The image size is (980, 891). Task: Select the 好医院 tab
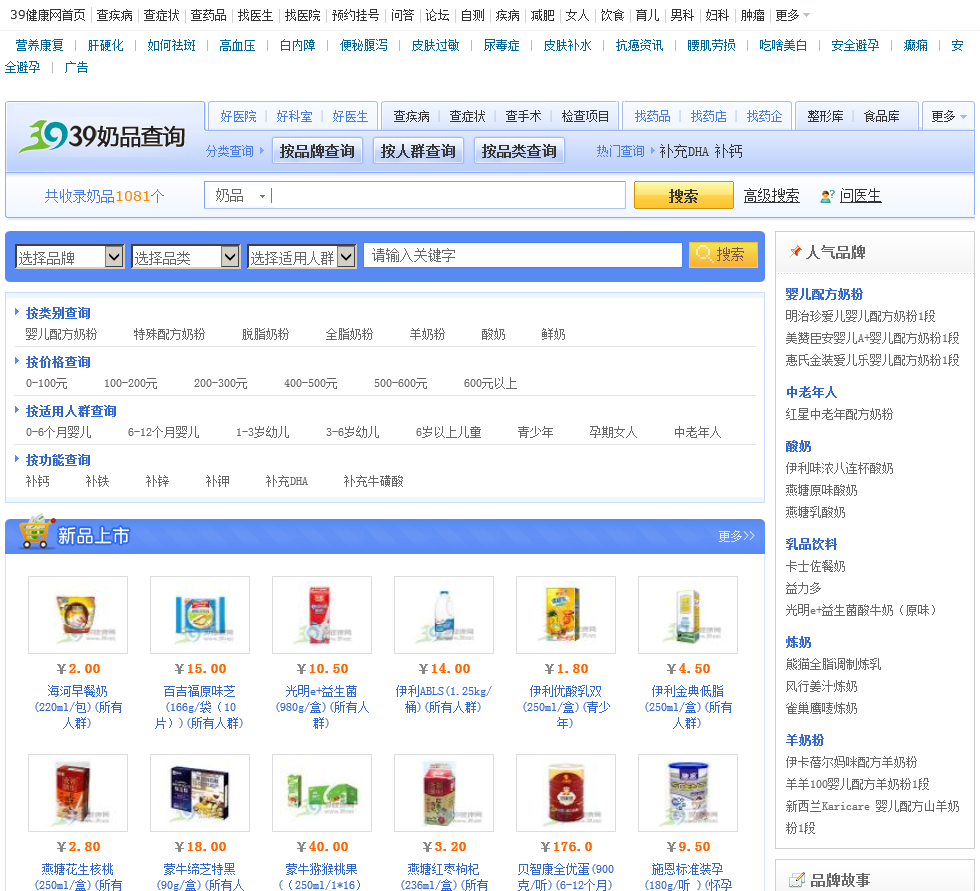tap(238, 116)
